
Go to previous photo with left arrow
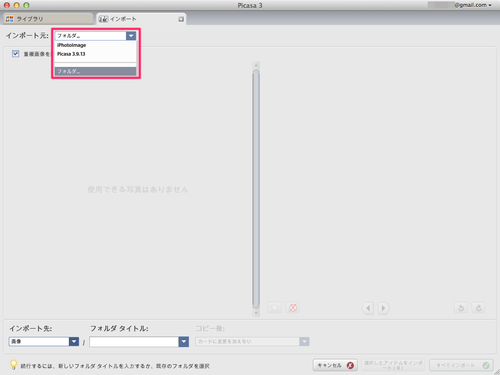click(x=368, y=308)
